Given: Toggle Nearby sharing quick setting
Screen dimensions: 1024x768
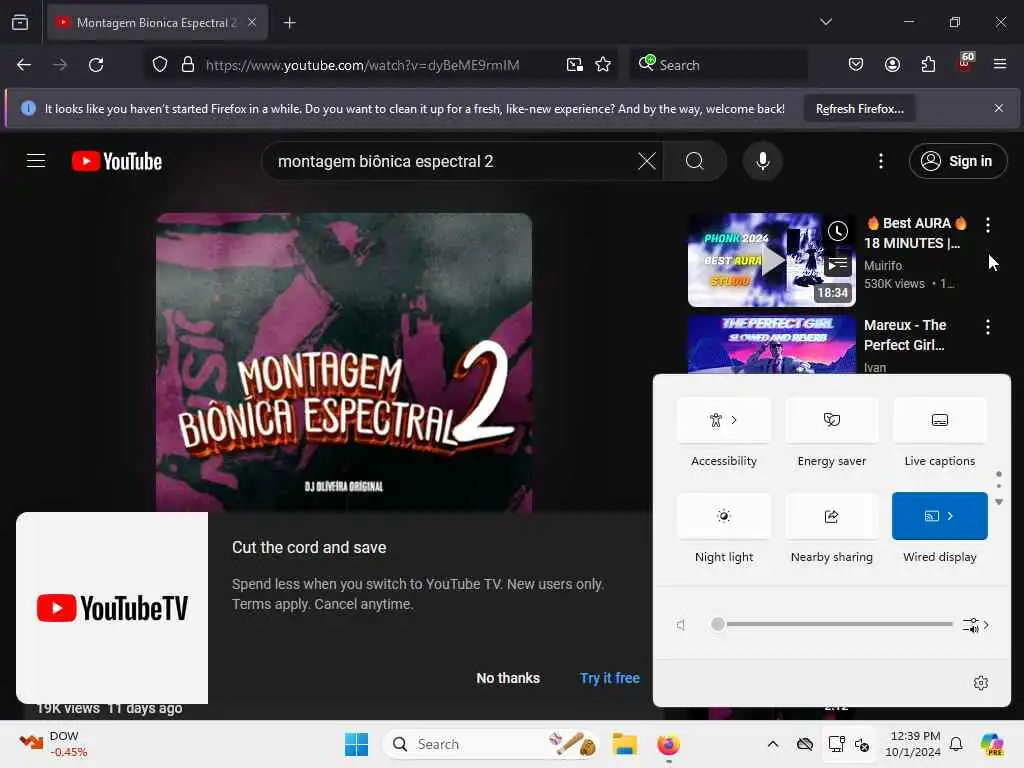Looking at the screenshot, I should click(831, 516).
